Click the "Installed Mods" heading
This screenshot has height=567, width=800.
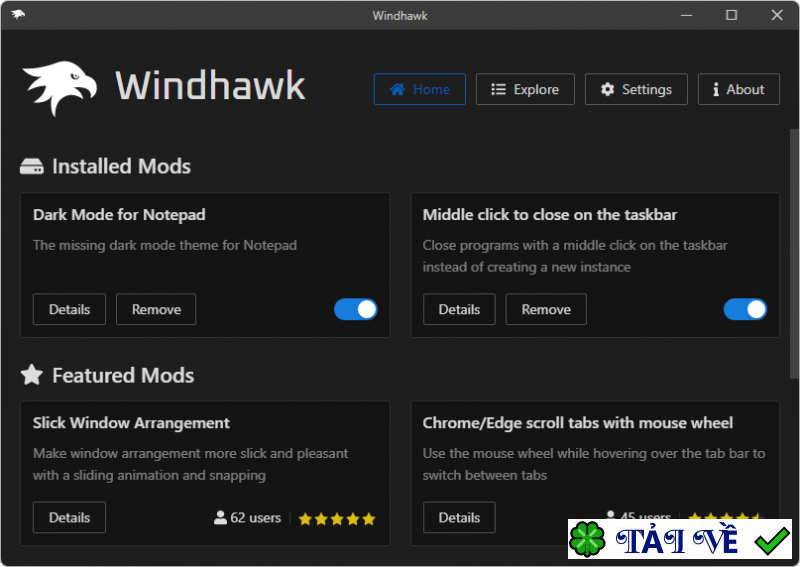coord(121,166)
